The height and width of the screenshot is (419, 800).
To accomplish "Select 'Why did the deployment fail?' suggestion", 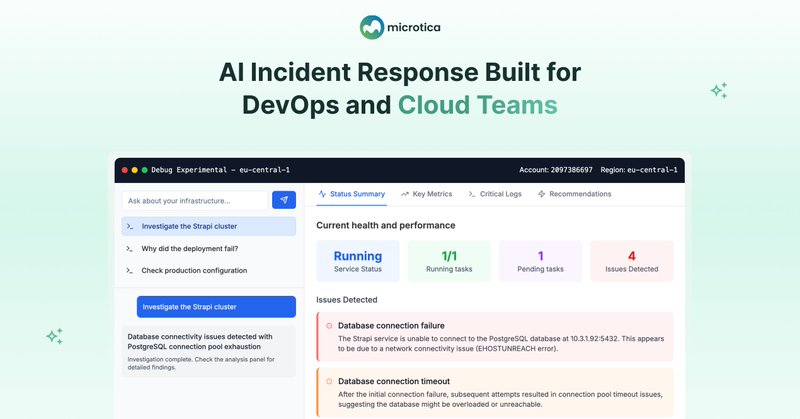I will pyautogui.click(x=209, y=249).
